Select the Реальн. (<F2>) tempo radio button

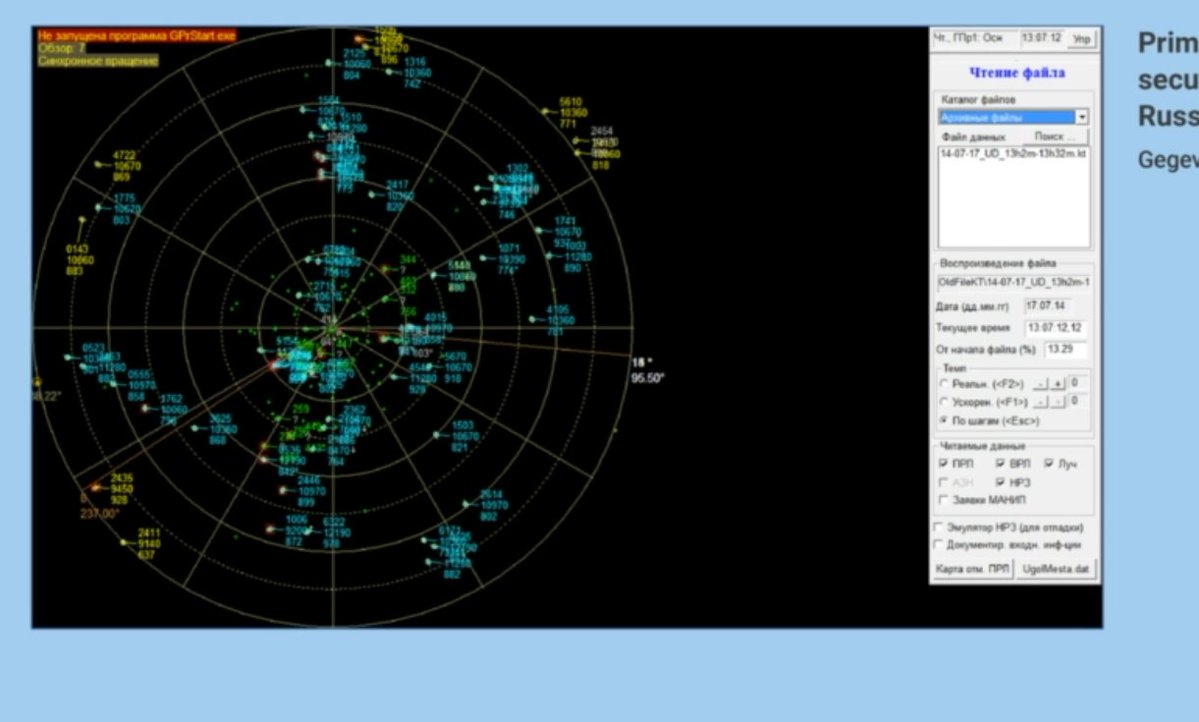[944, 383]
